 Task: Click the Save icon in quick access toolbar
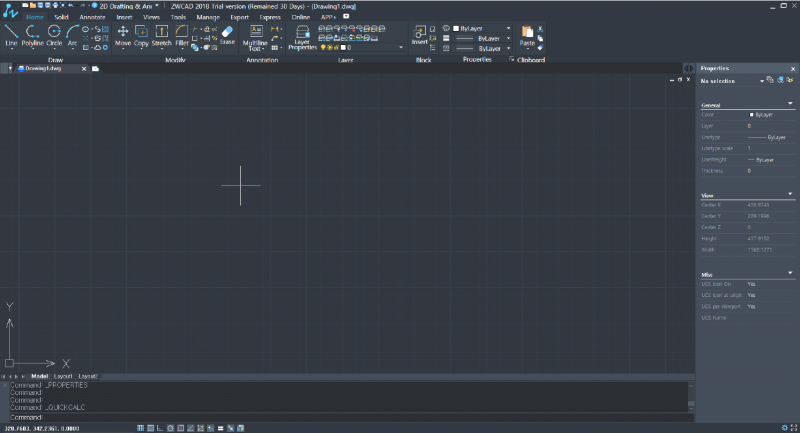40,5
